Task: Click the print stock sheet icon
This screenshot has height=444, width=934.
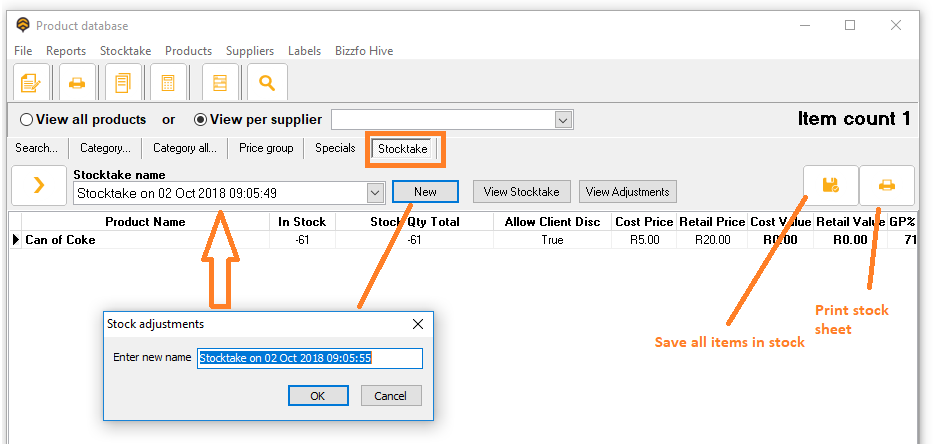Action: pos(886,185)
